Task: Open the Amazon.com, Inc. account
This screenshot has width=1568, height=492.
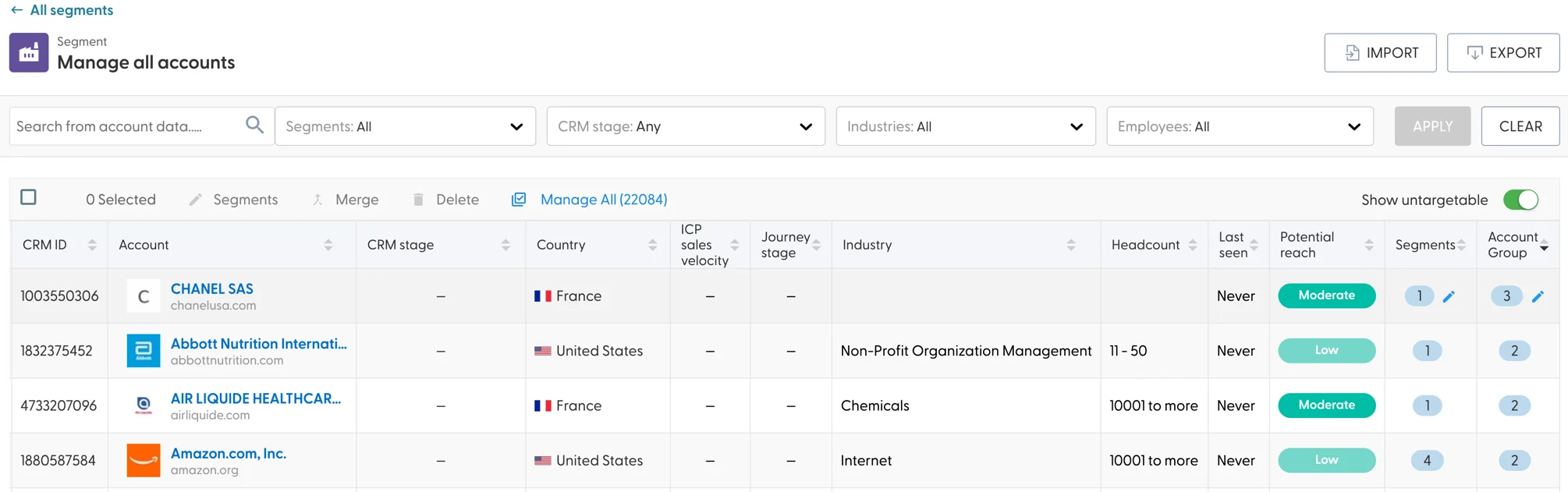Action: (x=229, y=453)
